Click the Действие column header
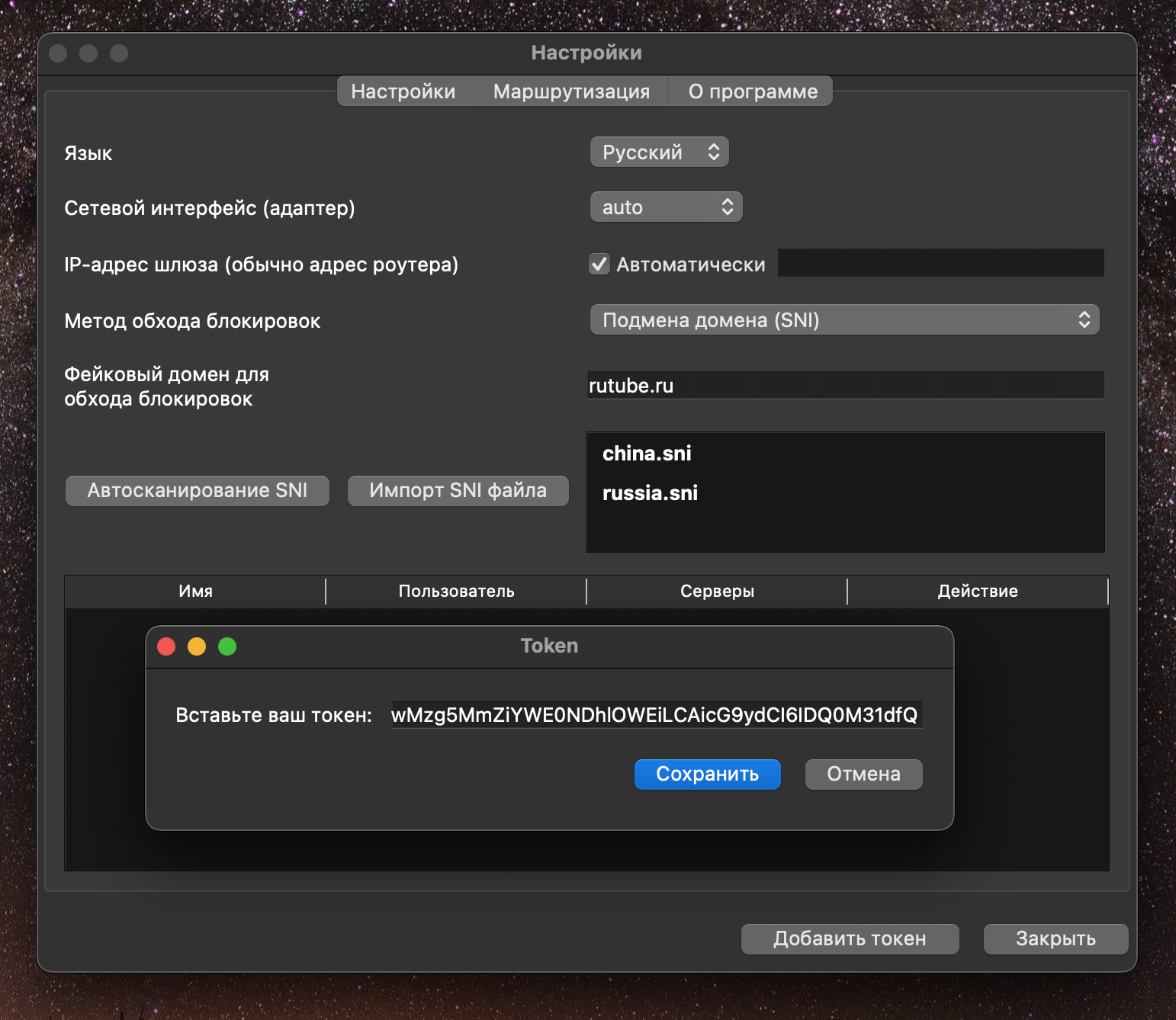 [978, 591]
